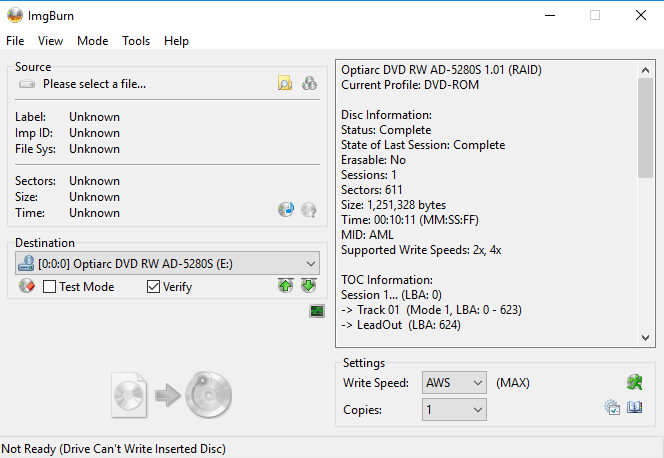Click the 'Session 1... (LBA: 0)' line

(391, 295)
